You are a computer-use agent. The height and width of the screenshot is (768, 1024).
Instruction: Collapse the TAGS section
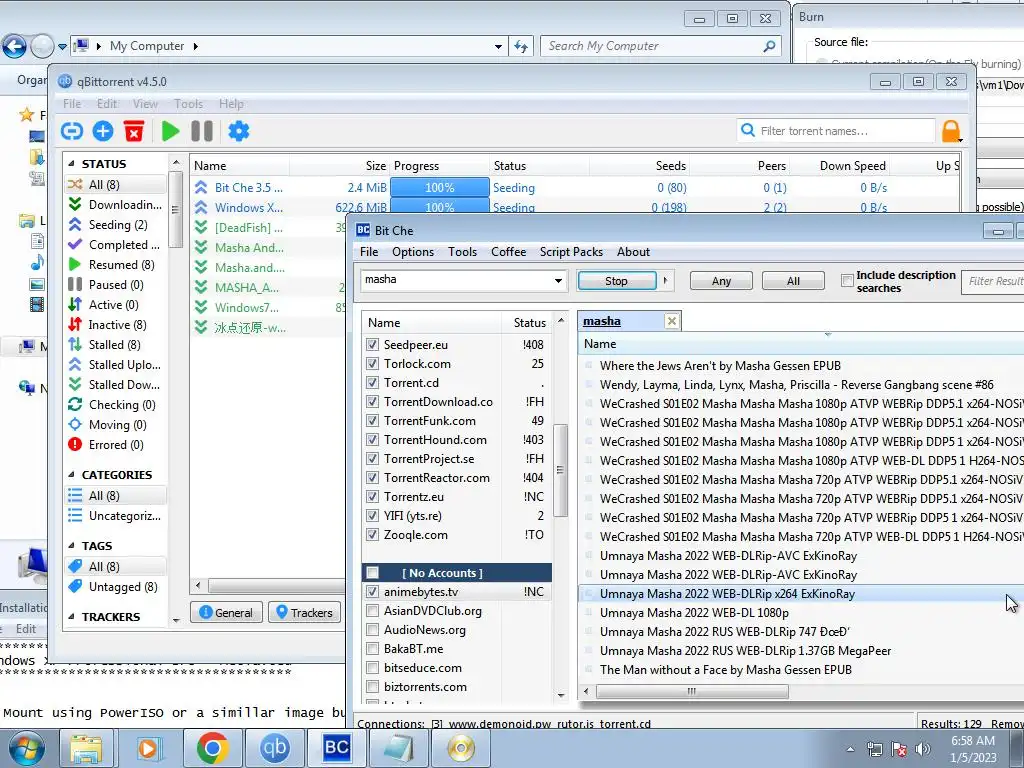coord(71,546)
